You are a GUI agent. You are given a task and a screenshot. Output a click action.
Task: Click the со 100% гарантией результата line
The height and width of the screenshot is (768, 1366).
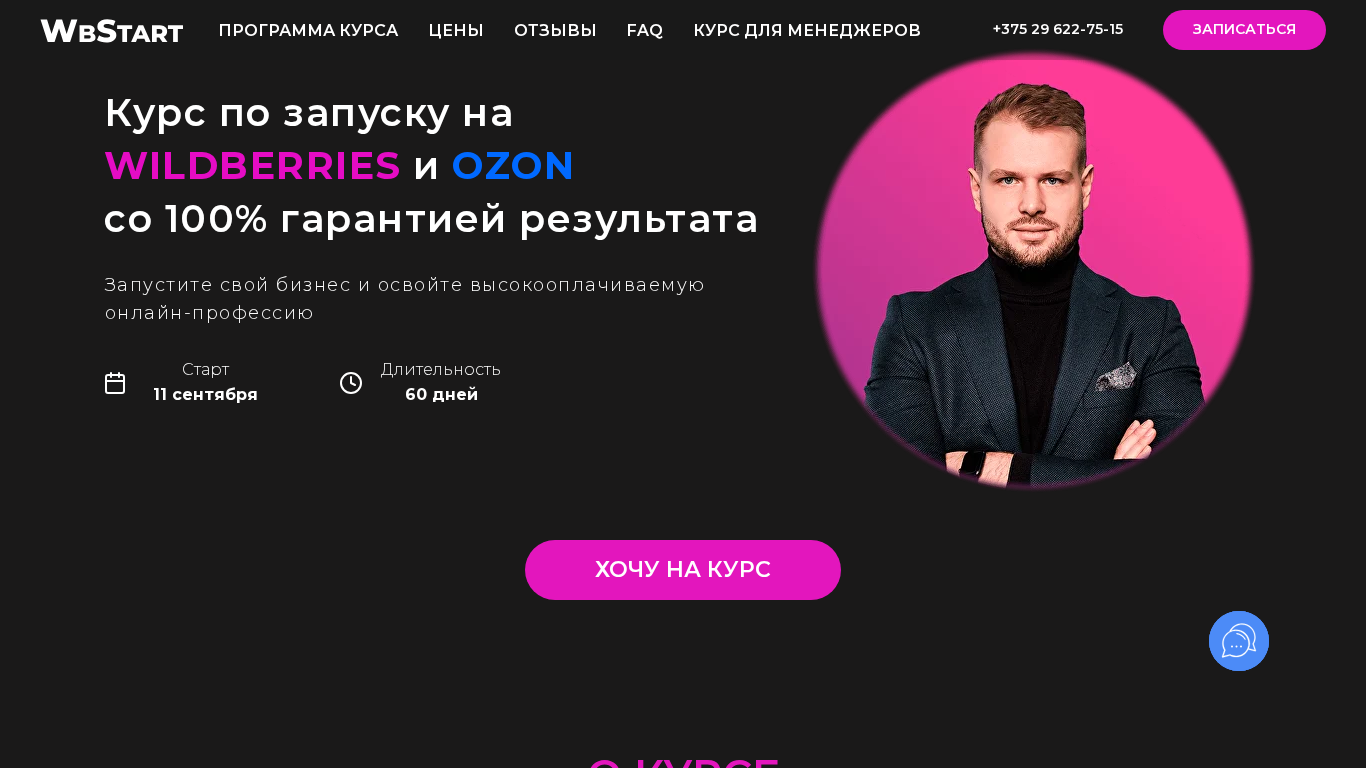tap(431, 219)
